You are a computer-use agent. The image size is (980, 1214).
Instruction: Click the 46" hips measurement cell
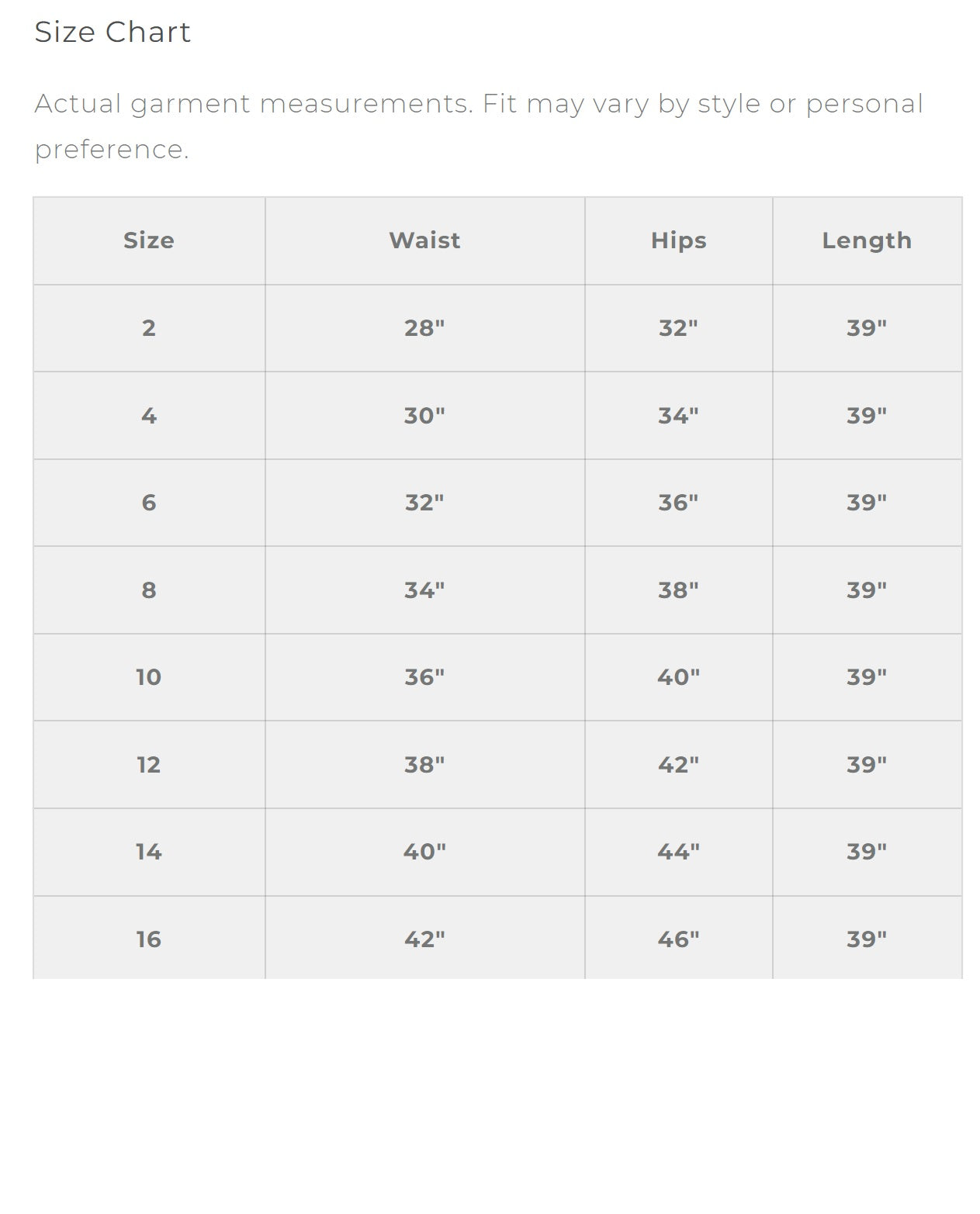pyautogui.click(x=678, y=937)
